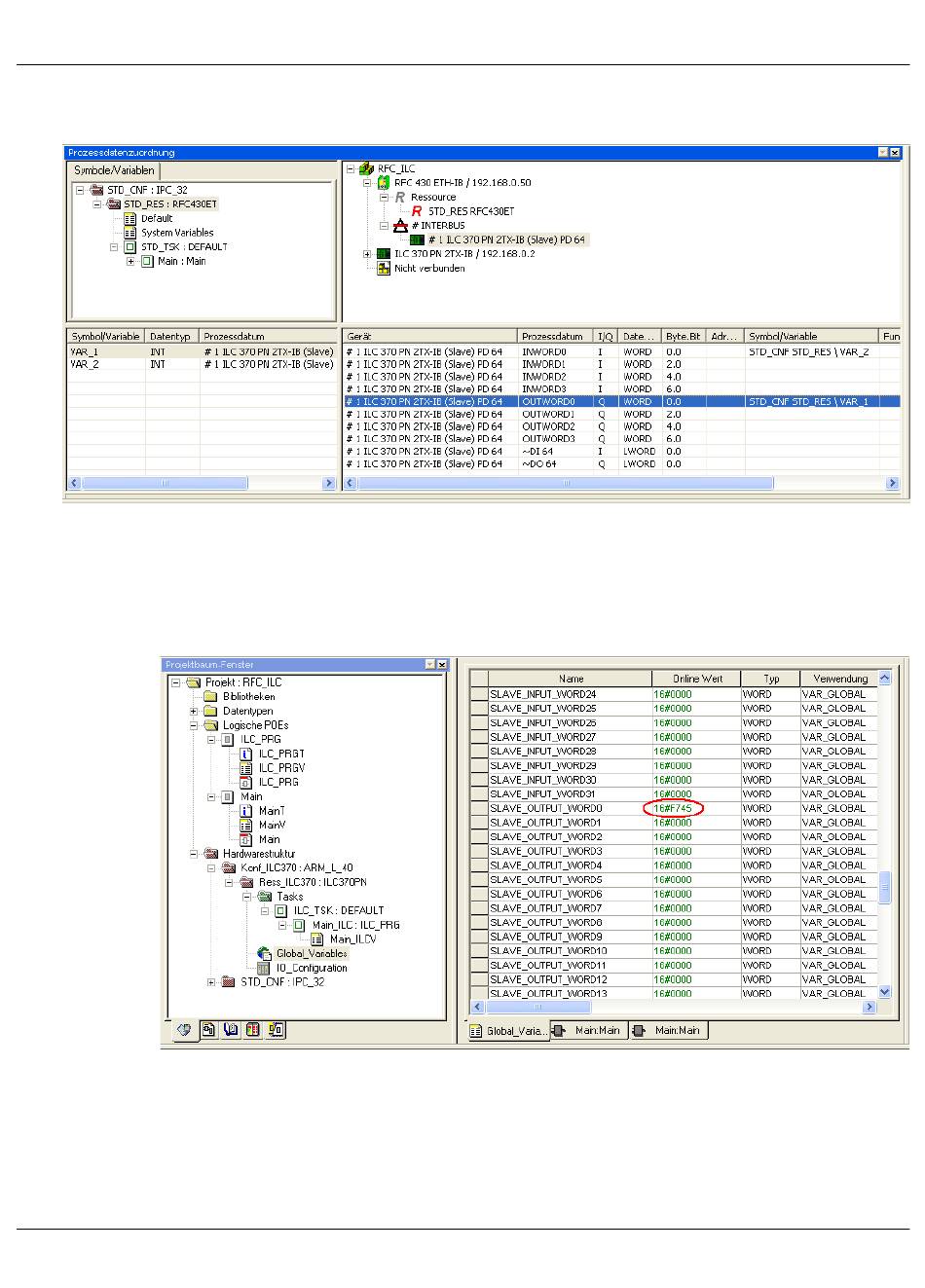
Task: Select the red R icon beside STD_RES RFC430ET
Action: (x=417, y=211)
